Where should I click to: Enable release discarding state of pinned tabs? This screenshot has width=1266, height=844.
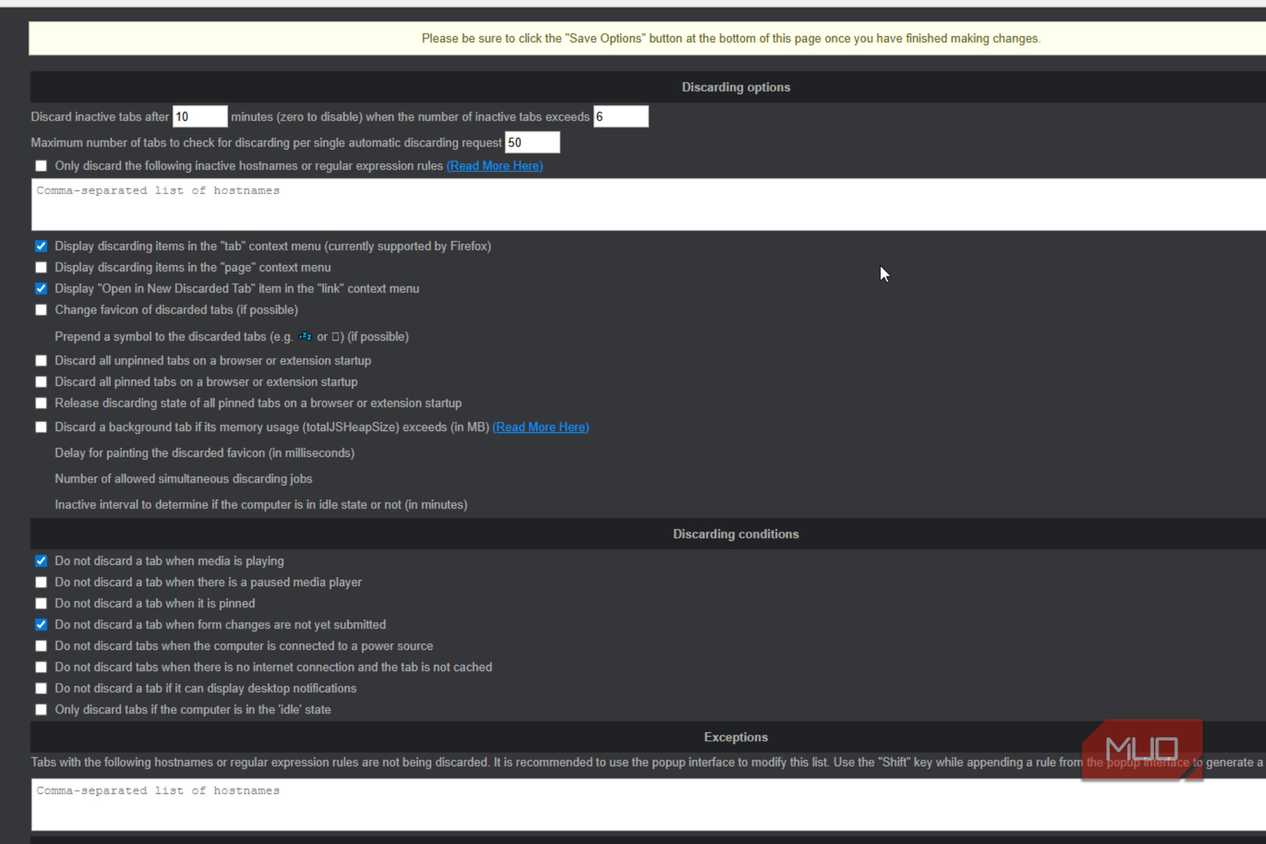coord(41,403)
